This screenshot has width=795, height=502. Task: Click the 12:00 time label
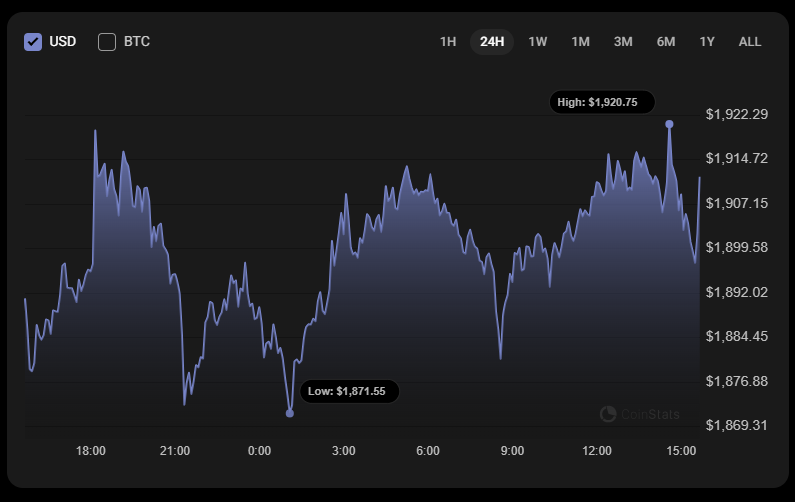point(597,451)
